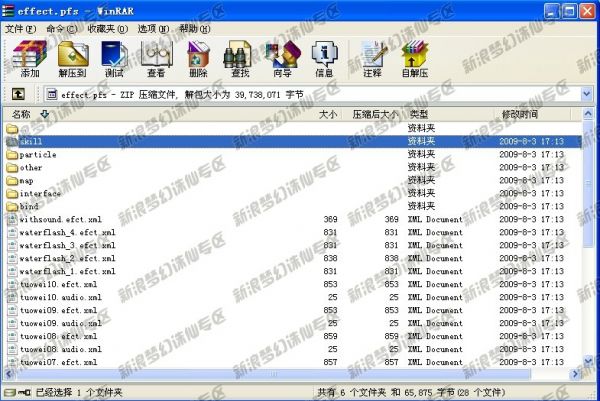Open the 收藏夹(O) menu
Image resolution: width=600 pixels, height=401 pixels.
pos(107,29)
